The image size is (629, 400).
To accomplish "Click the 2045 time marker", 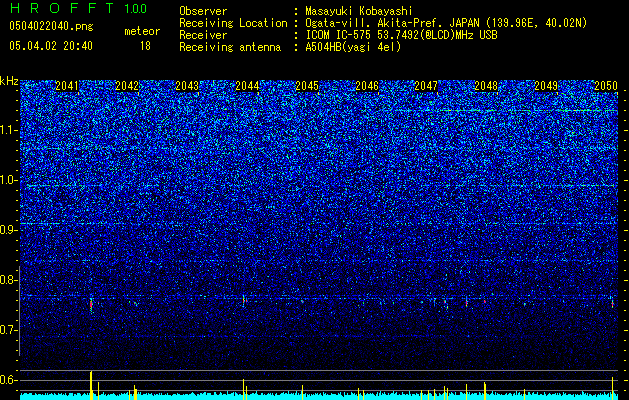I will [x=307, y=86].
